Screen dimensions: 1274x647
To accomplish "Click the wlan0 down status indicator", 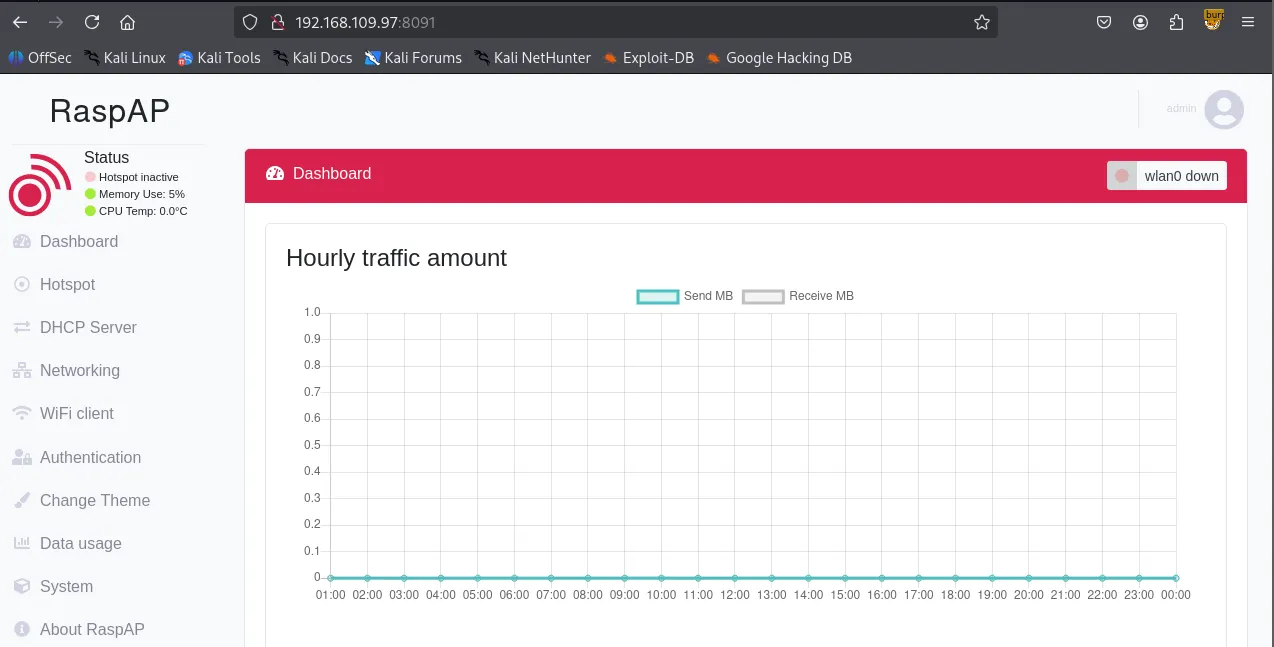I will click(x=1166, y=176).
